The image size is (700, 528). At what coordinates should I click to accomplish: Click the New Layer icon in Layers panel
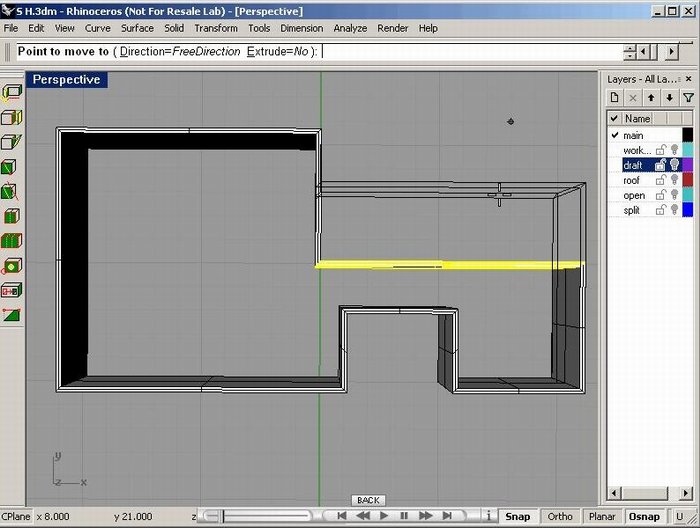pyautogui.click(x=615, y=98)
